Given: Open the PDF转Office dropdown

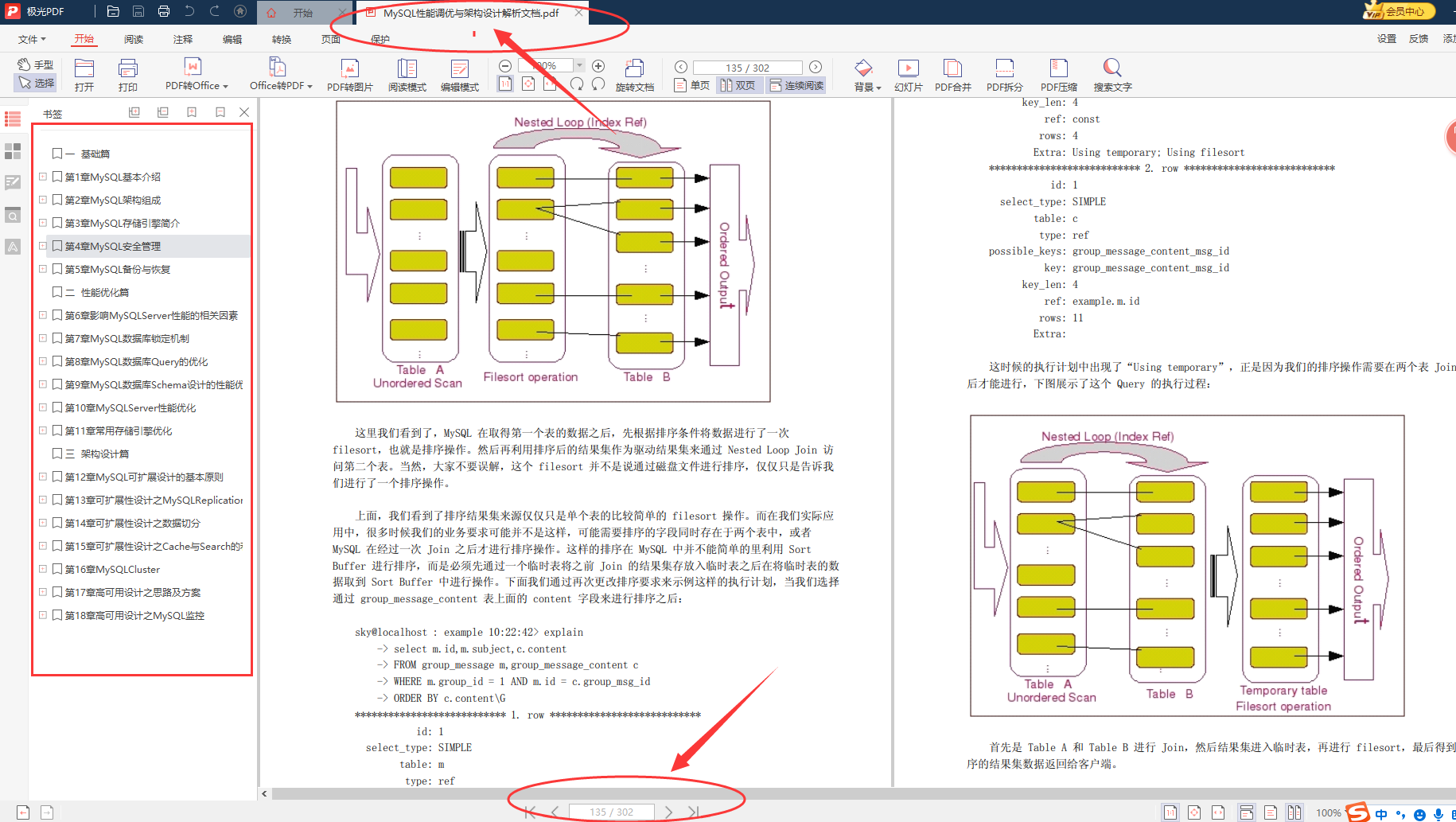Looking at the screenshot, I should pyautogui.click(x=197, y=75).
